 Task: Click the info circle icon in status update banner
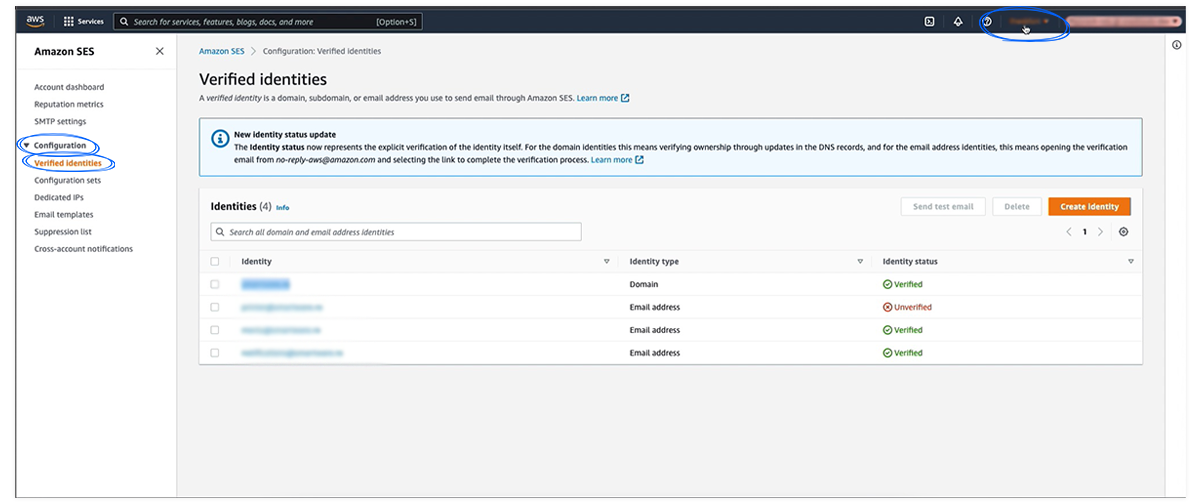[219, 138]
